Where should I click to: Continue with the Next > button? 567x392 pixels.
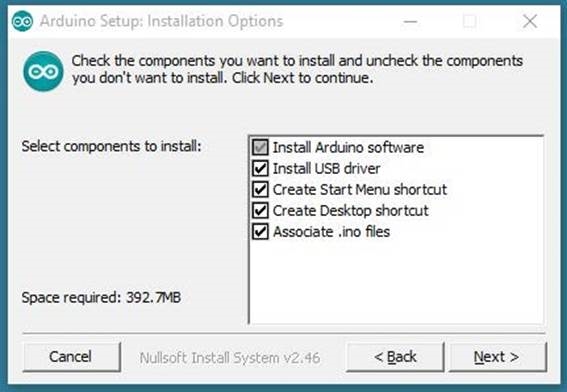[x=498, y=357]
